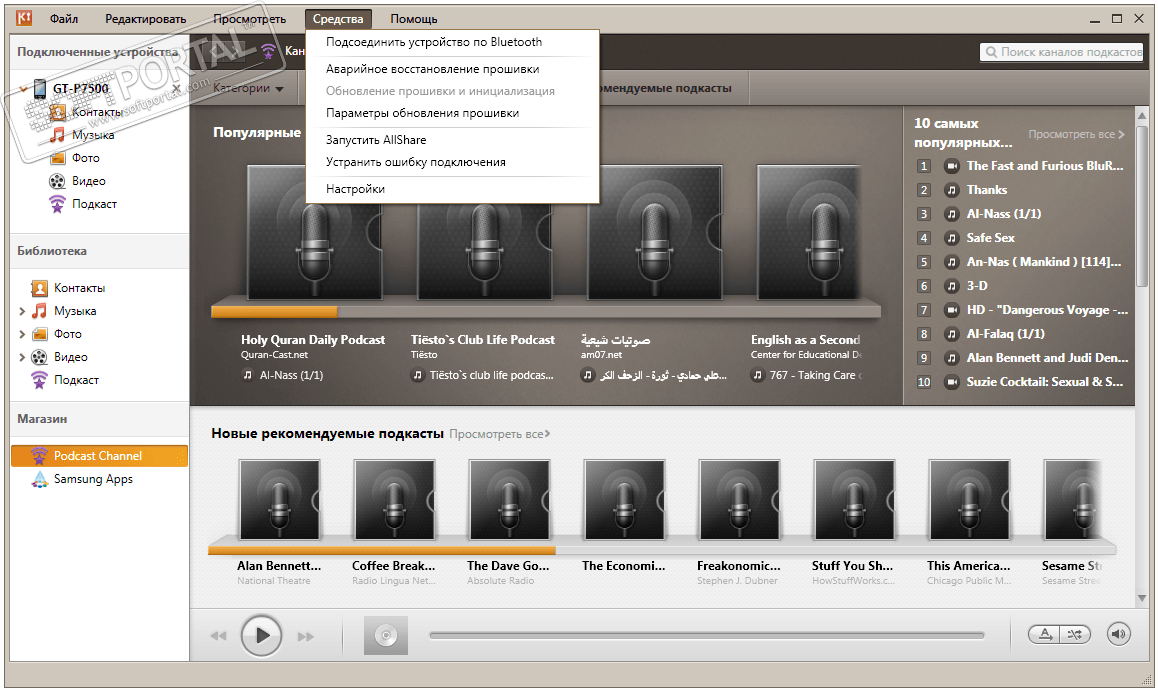1158x694 pixels.
Task: Toggle repeat mode button
Action: coord(1044,634)
